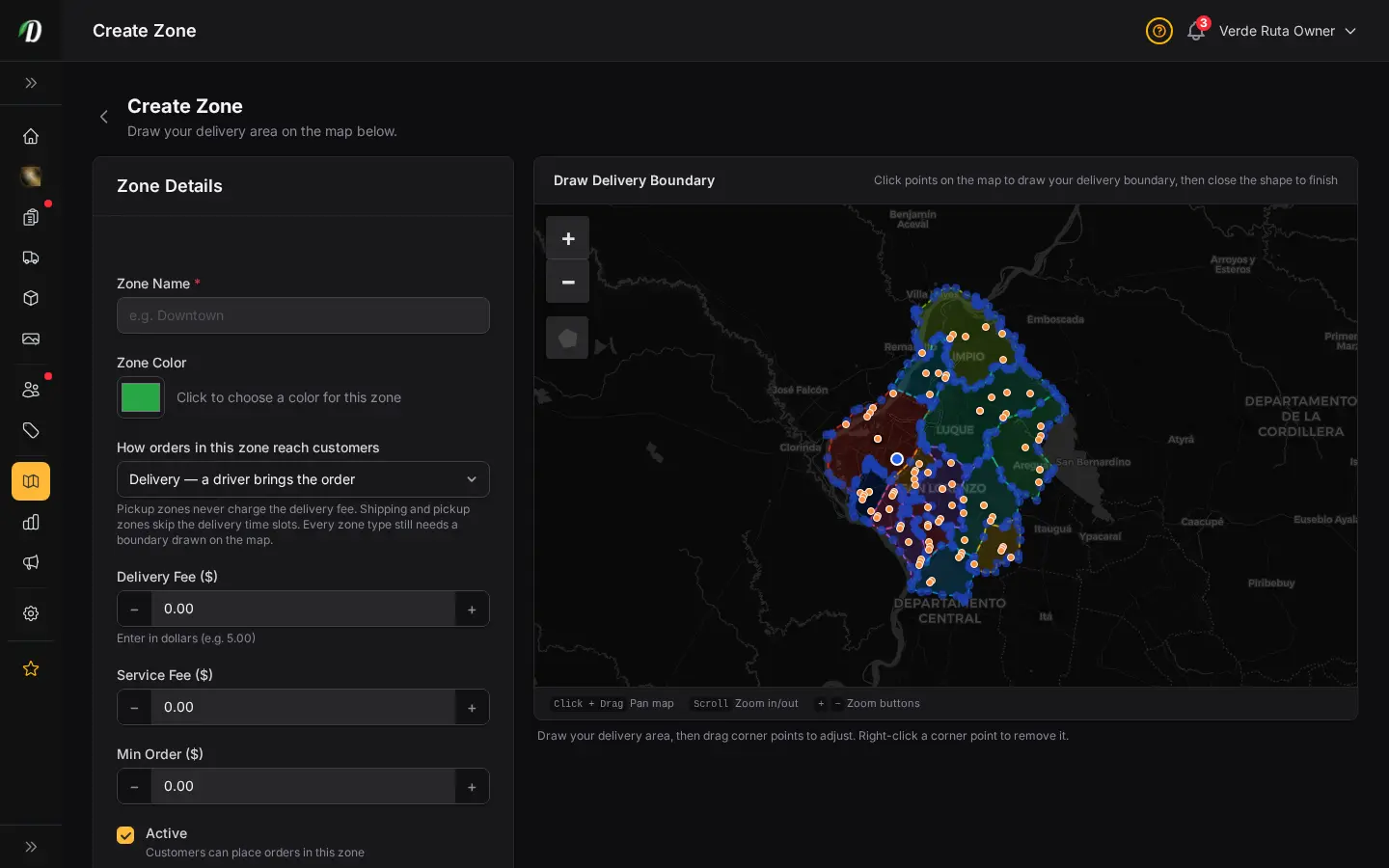
Task: Decrease the Service Fee with minus
Action: tap(134, 707)
